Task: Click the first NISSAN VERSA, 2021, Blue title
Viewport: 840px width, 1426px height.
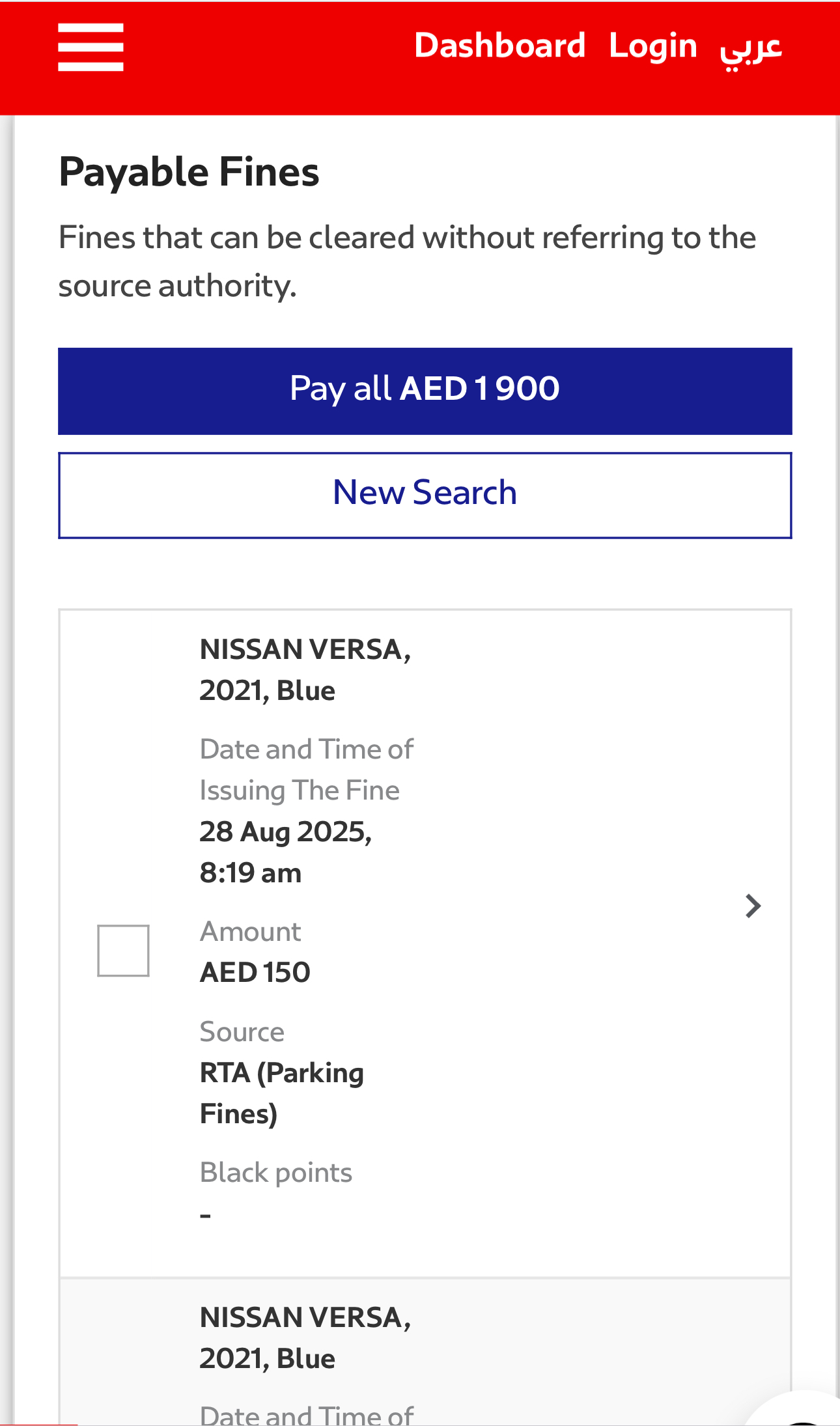Action: 305,669
